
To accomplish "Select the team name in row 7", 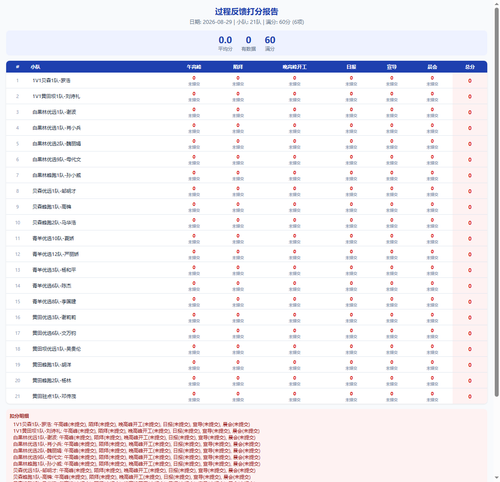I will pos(57,175).
